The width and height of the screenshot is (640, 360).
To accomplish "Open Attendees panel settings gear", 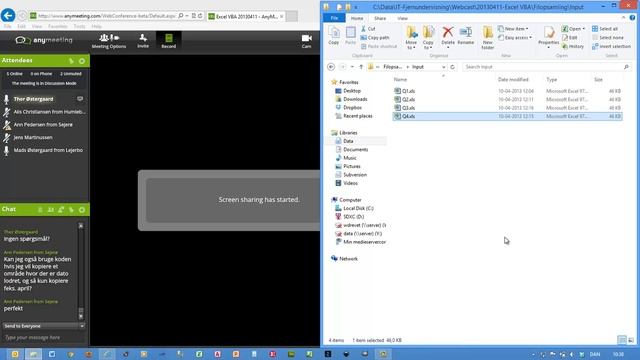I will (x=82, y=61).
